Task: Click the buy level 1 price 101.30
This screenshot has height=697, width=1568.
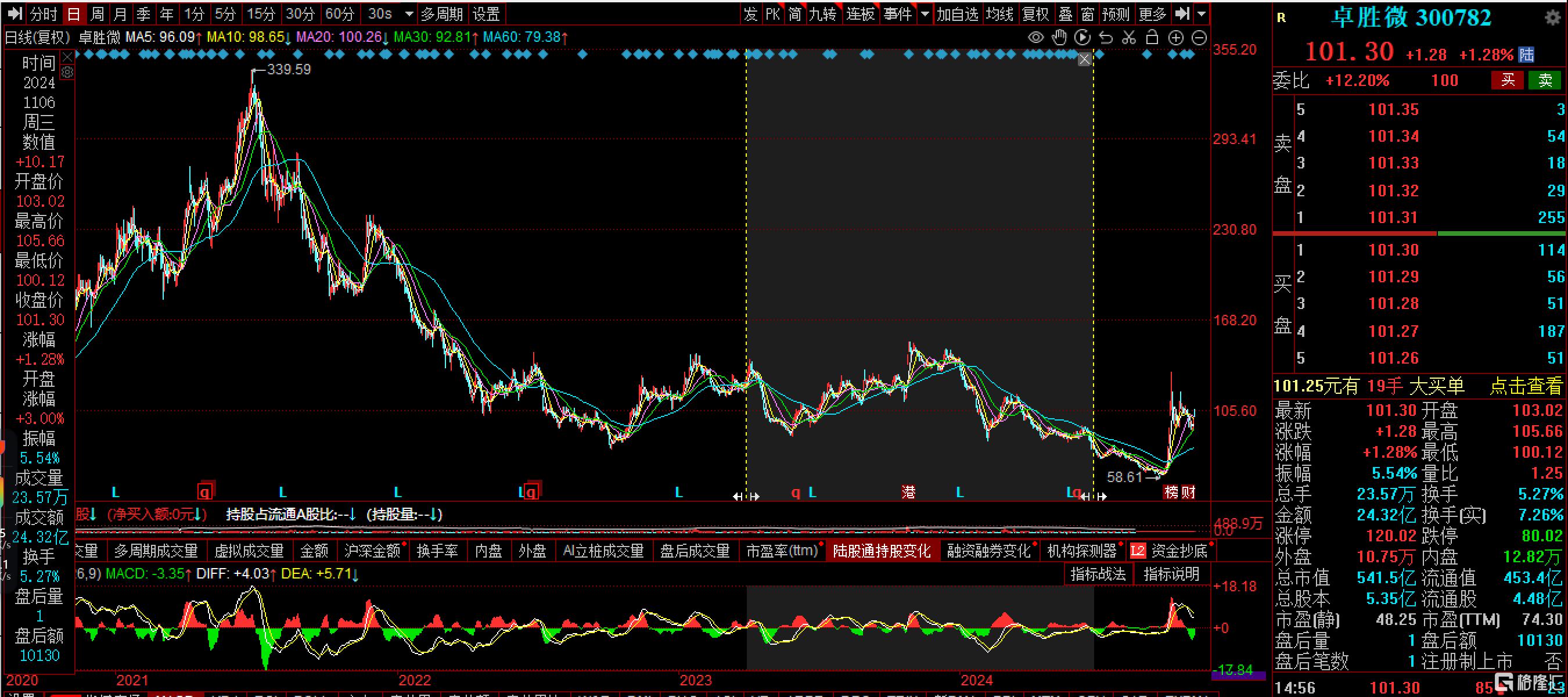Action: point(1393,250)
